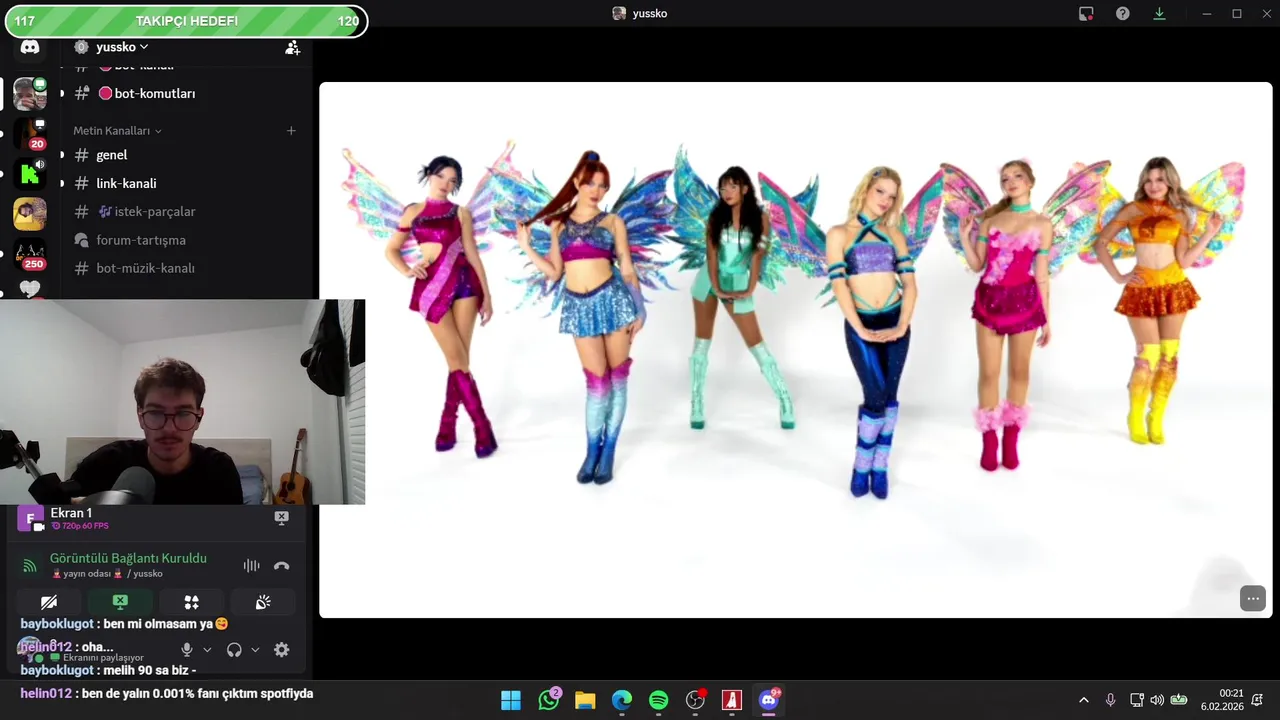
Task: Open the Windows Start menu
Action: (x=511, y=700)
